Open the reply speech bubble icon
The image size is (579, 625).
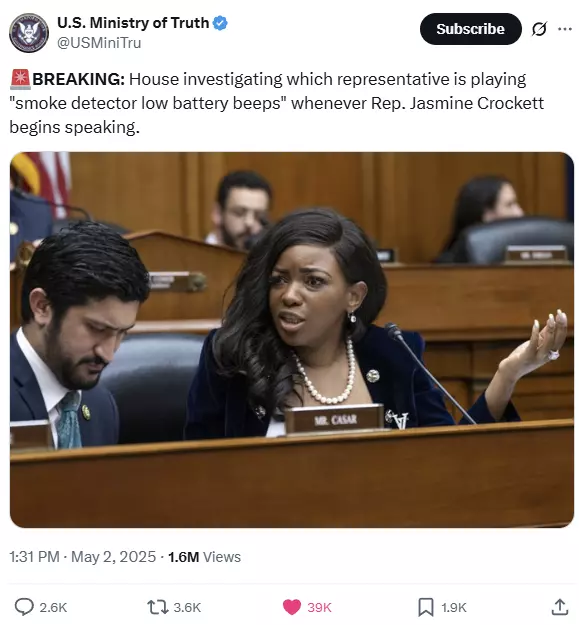pos(24,607)
